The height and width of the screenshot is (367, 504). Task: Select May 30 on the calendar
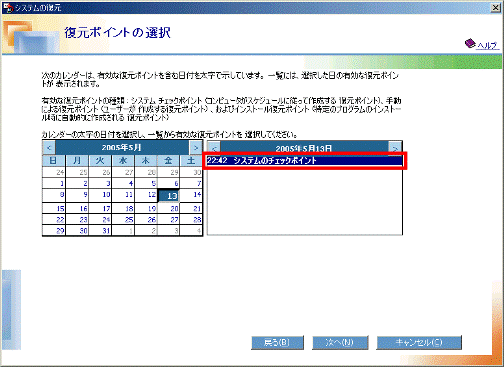pos(77,231)
